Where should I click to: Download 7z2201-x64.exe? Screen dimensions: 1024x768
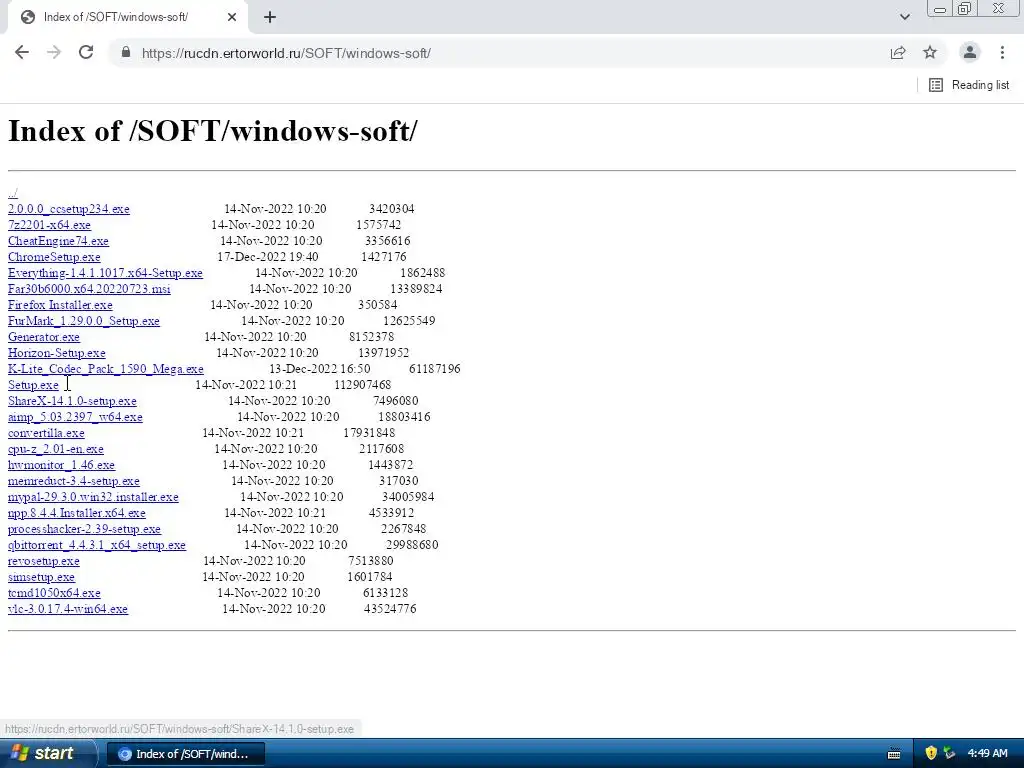pos(49,225)
